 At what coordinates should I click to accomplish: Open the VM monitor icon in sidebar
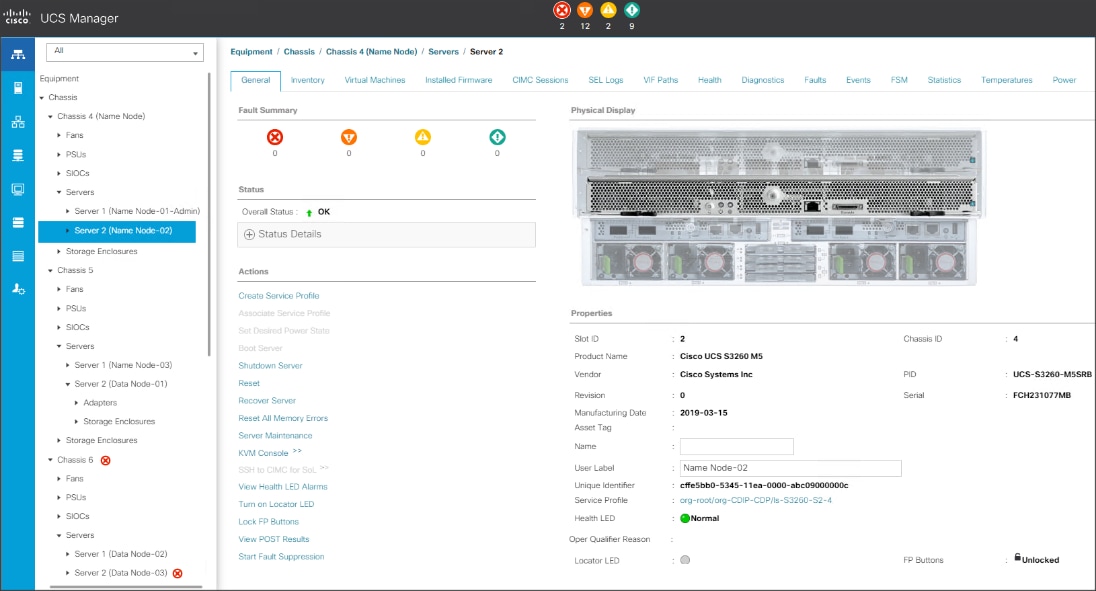click(18, 189)
